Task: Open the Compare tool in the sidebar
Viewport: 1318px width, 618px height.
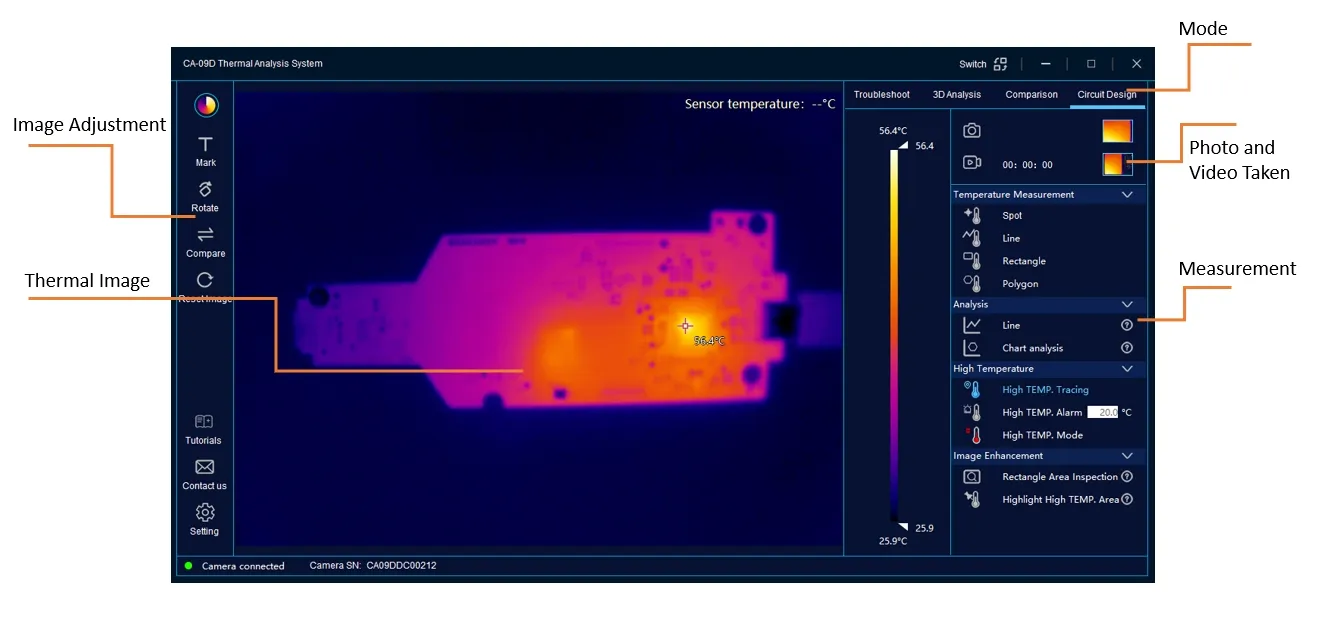Action: (205, 235)
